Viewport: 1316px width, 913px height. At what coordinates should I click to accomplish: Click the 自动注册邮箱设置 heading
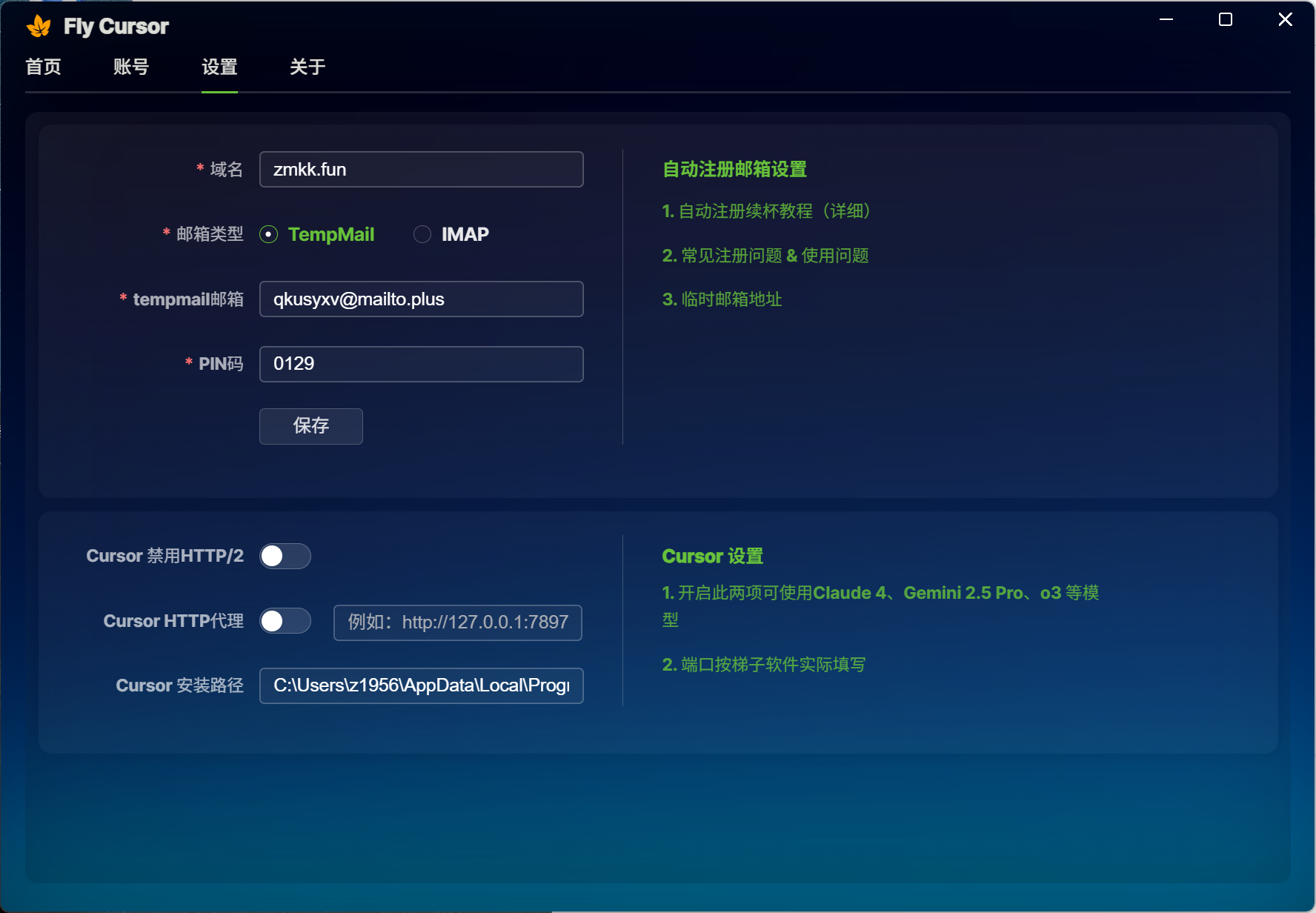[734, 170]
